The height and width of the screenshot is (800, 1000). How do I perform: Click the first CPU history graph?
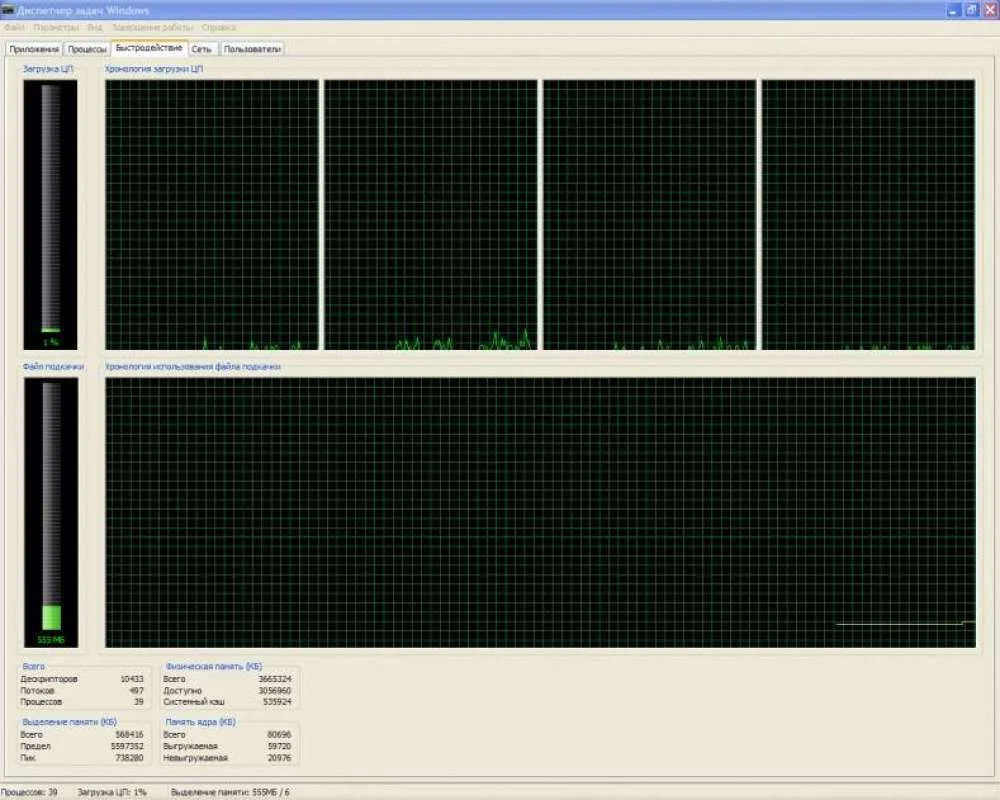212,214
